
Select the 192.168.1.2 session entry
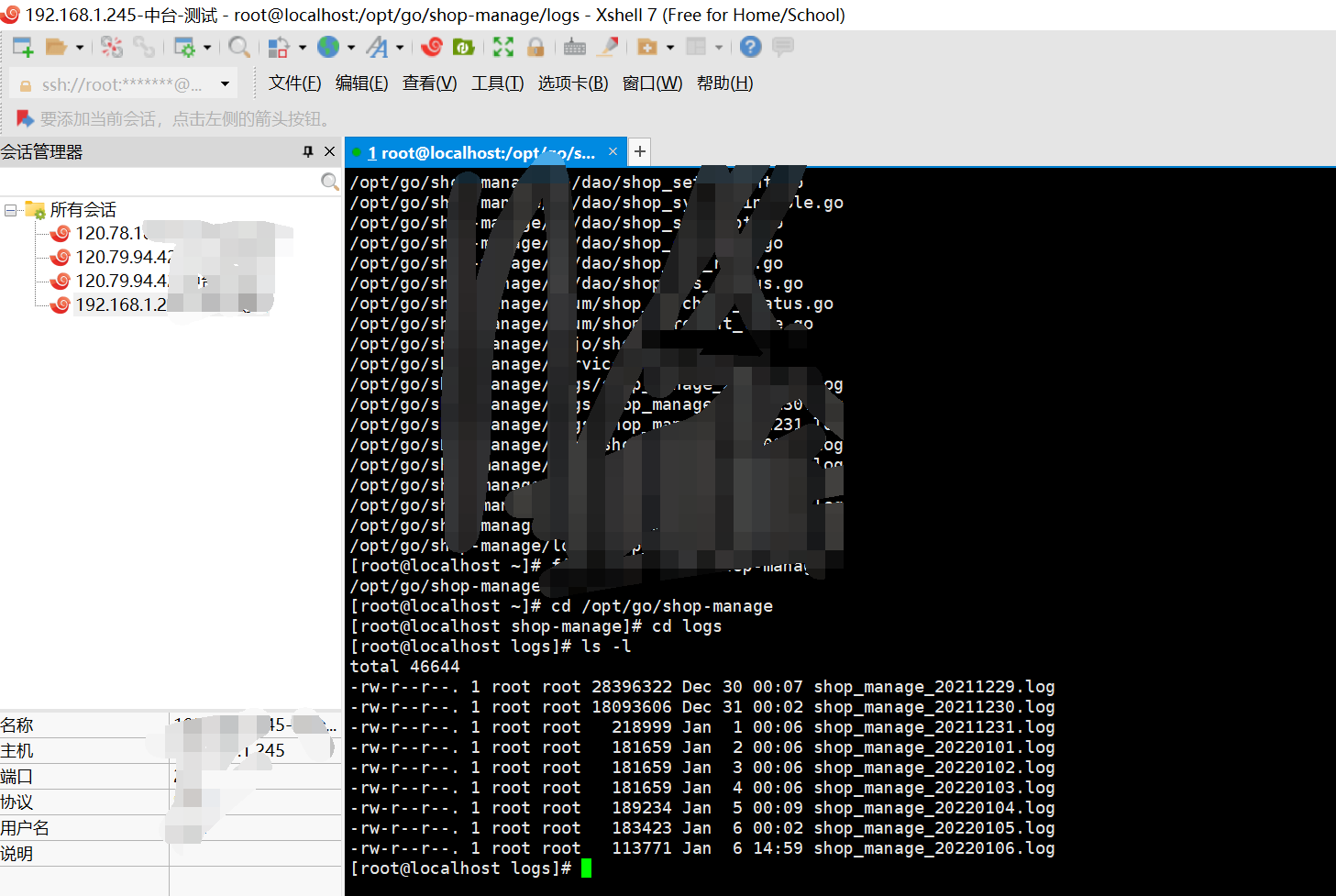(x=121, y=304)
